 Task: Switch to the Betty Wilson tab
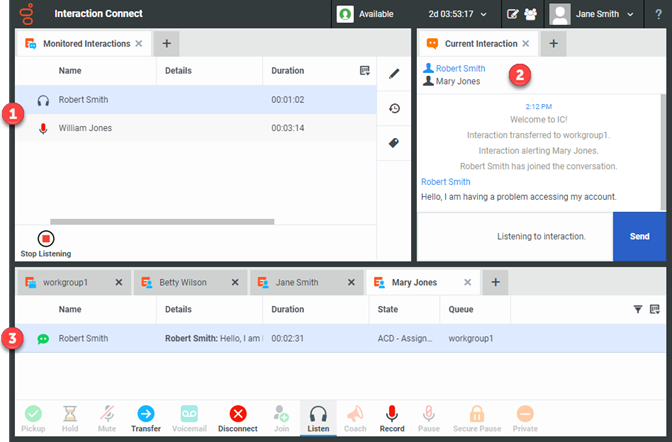182,283
